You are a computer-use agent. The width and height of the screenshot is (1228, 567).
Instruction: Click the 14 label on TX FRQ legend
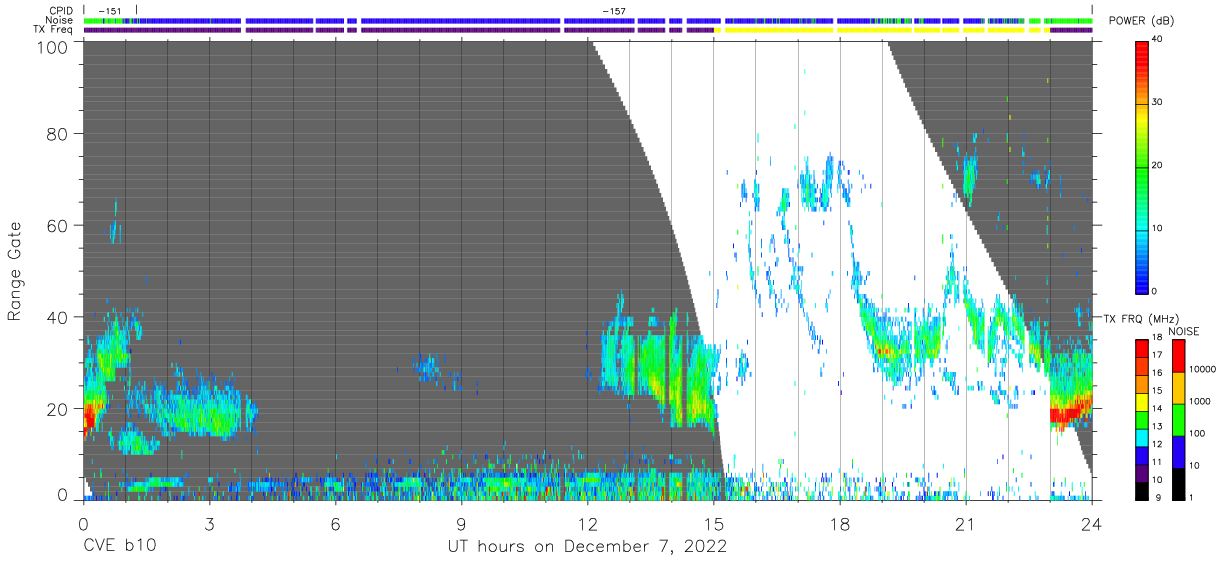(x=1157, y=408)
